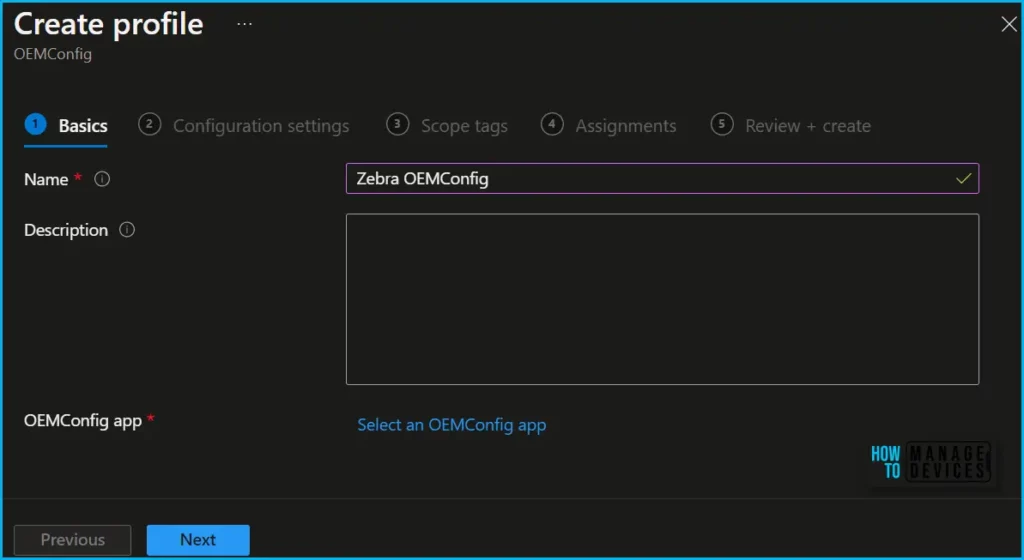
Task: Open the Scope tags step
Action: [x=447, y=125]
